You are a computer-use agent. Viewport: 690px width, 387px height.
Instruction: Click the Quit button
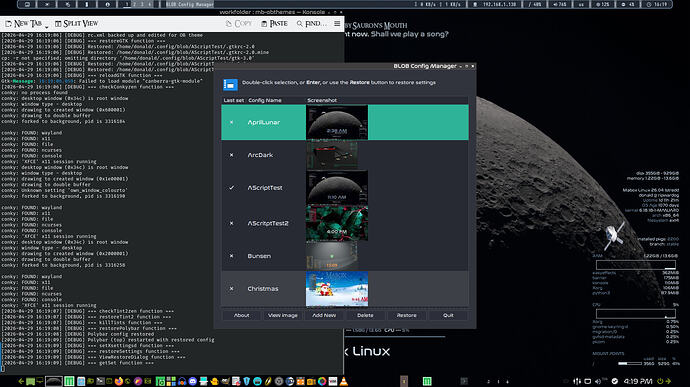pyautogui.click(x=448, y=315)
